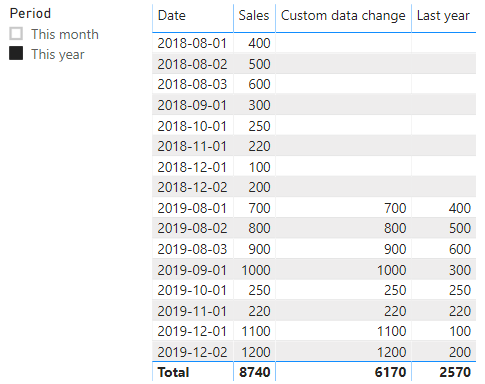
Task: Click the 2019-11-01 date cell
Action: 192,311
